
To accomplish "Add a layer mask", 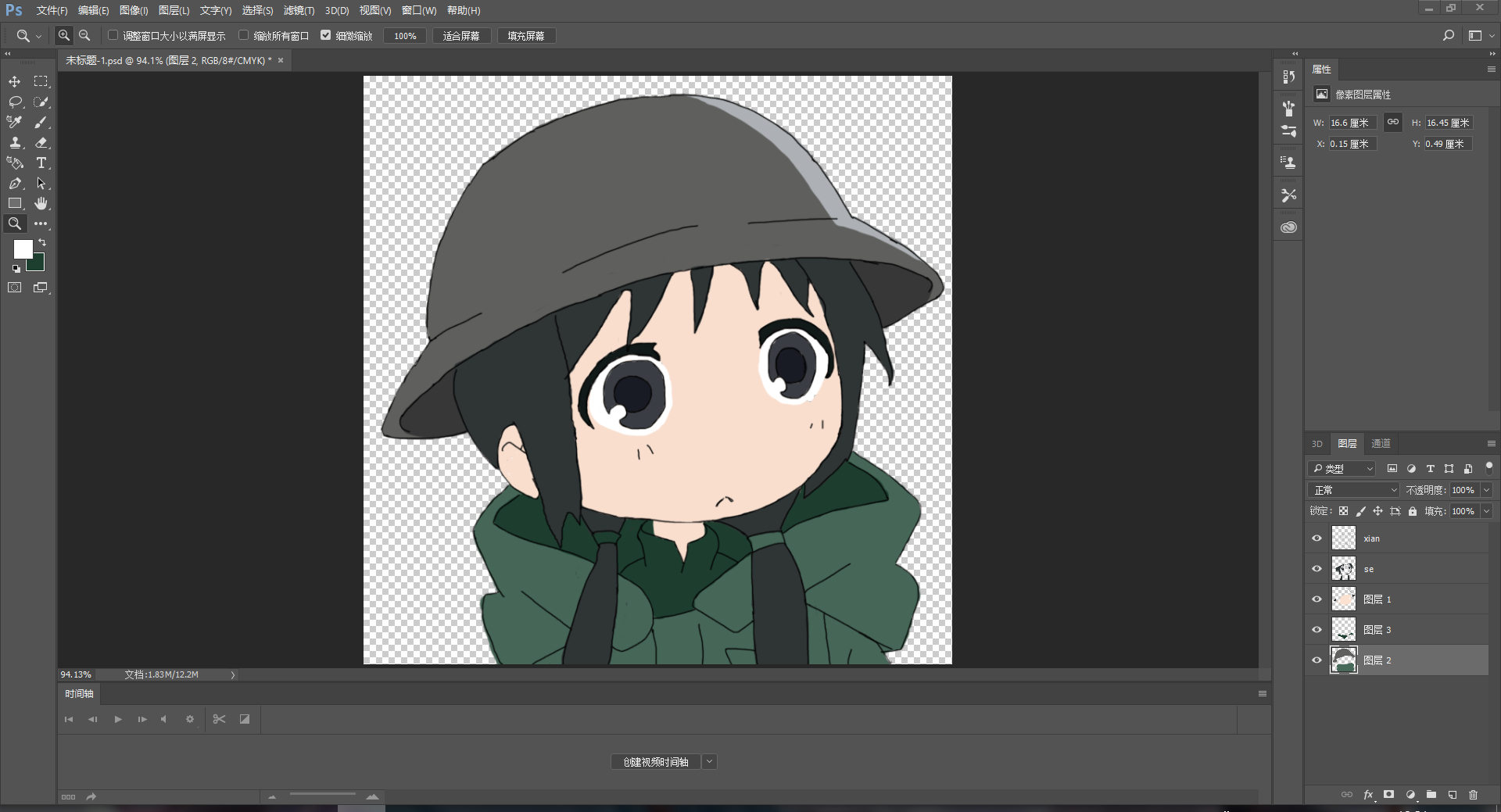I will pyautogui.click(x=1388, y=795).
